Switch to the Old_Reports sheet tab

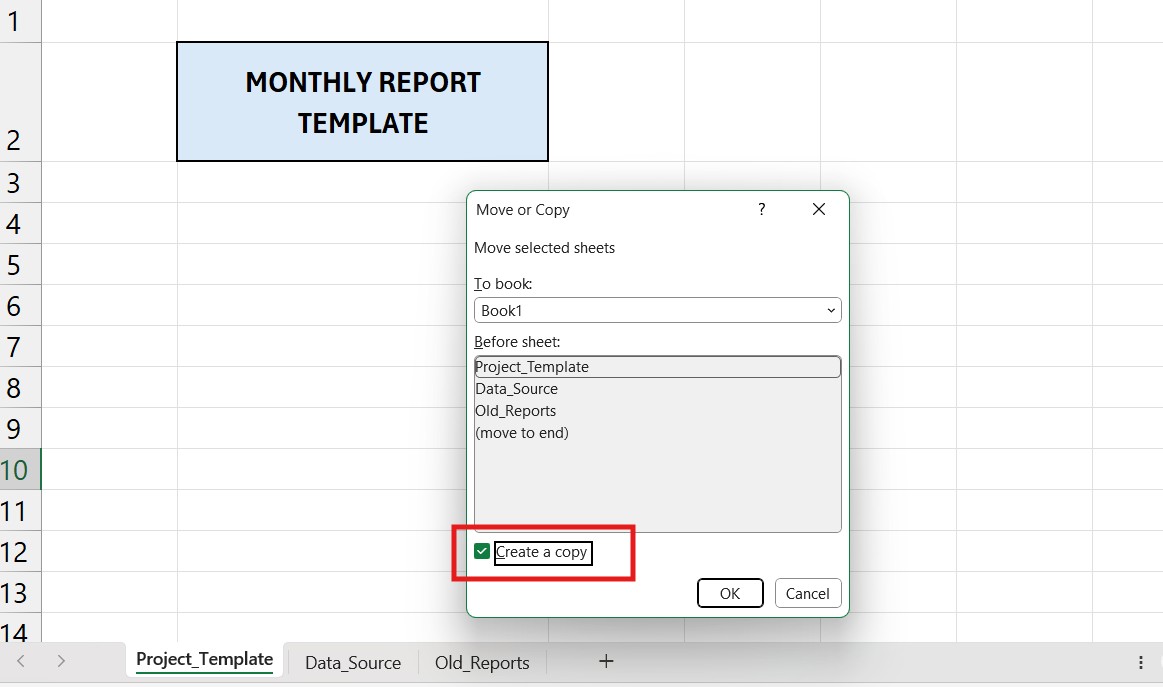482,661
